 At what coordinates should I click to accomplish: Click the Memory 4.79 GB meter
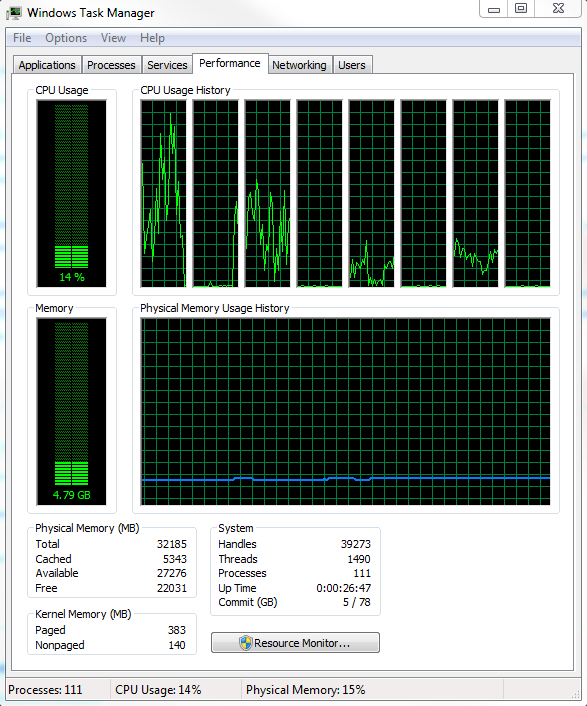pos(72,412)
